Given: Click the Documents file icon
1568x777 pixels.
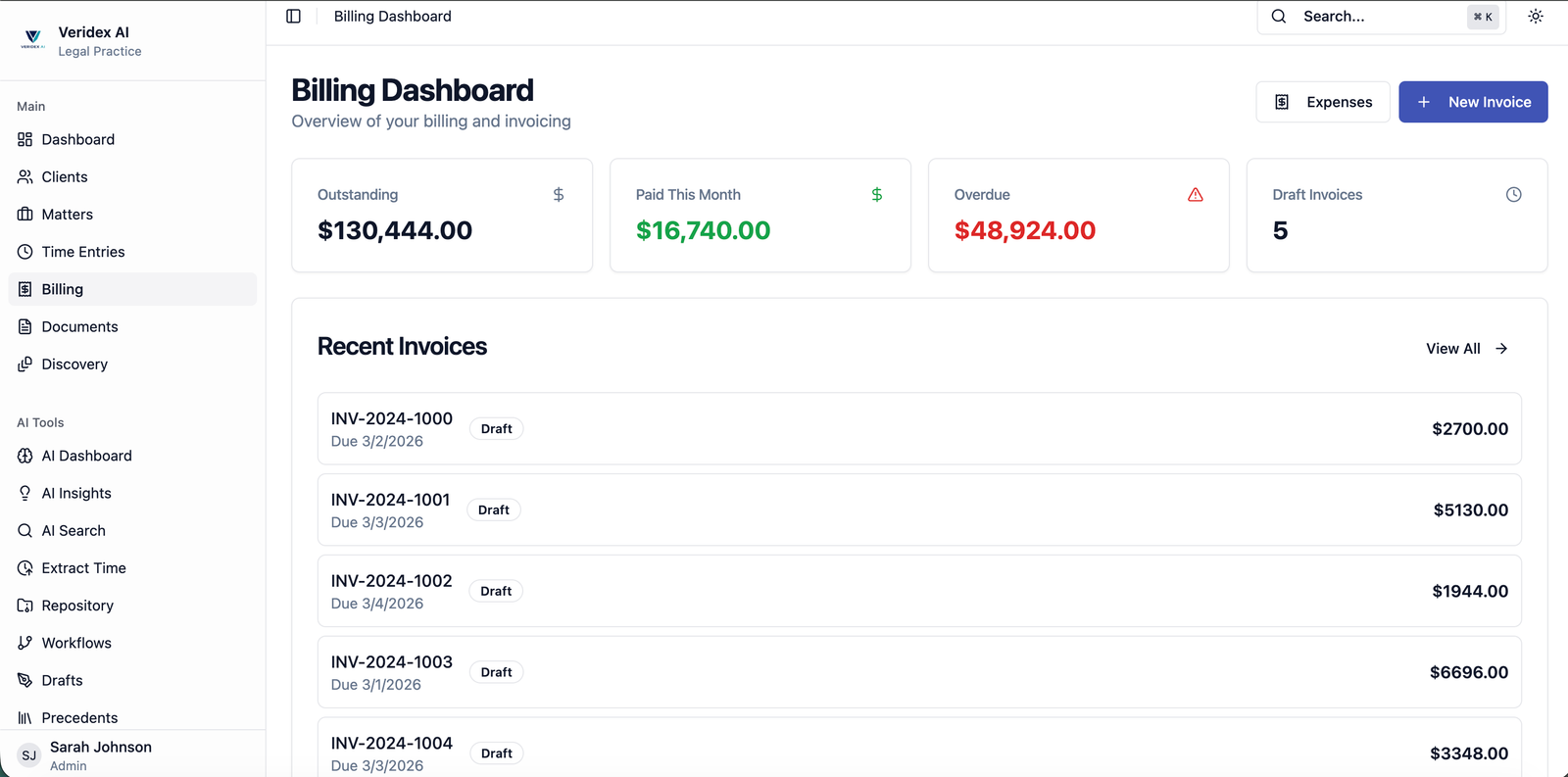Looking at the screenshot, I should tap(25, 327).
